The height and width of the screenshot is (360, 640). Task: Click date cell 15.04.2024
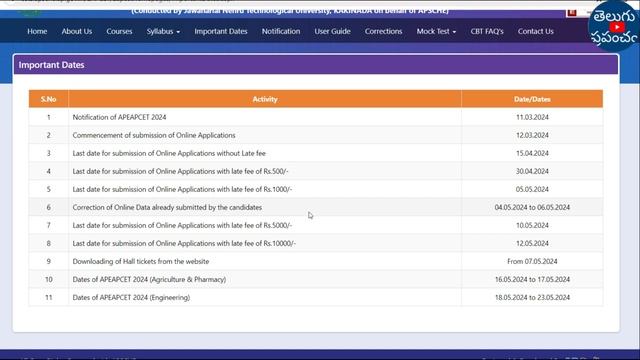[532, 153]
